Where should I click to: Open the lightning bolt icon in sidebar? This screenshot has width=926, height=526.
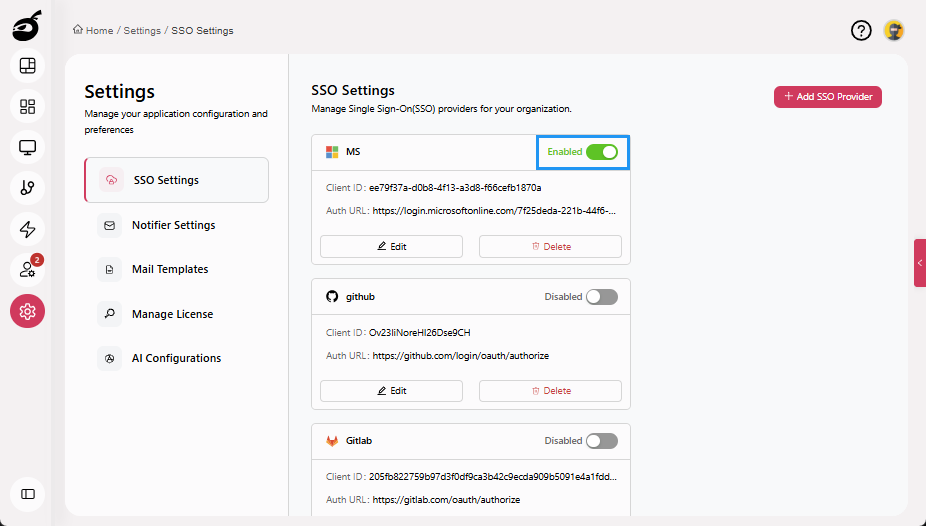(x=27, y=229)
